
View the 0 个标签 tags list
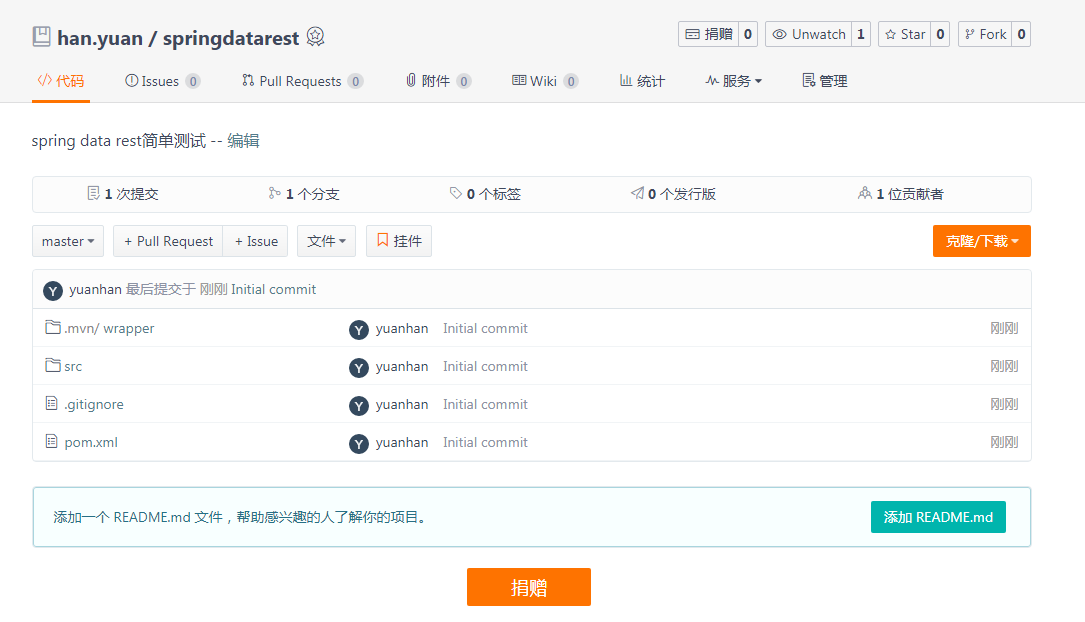(484, 194)
